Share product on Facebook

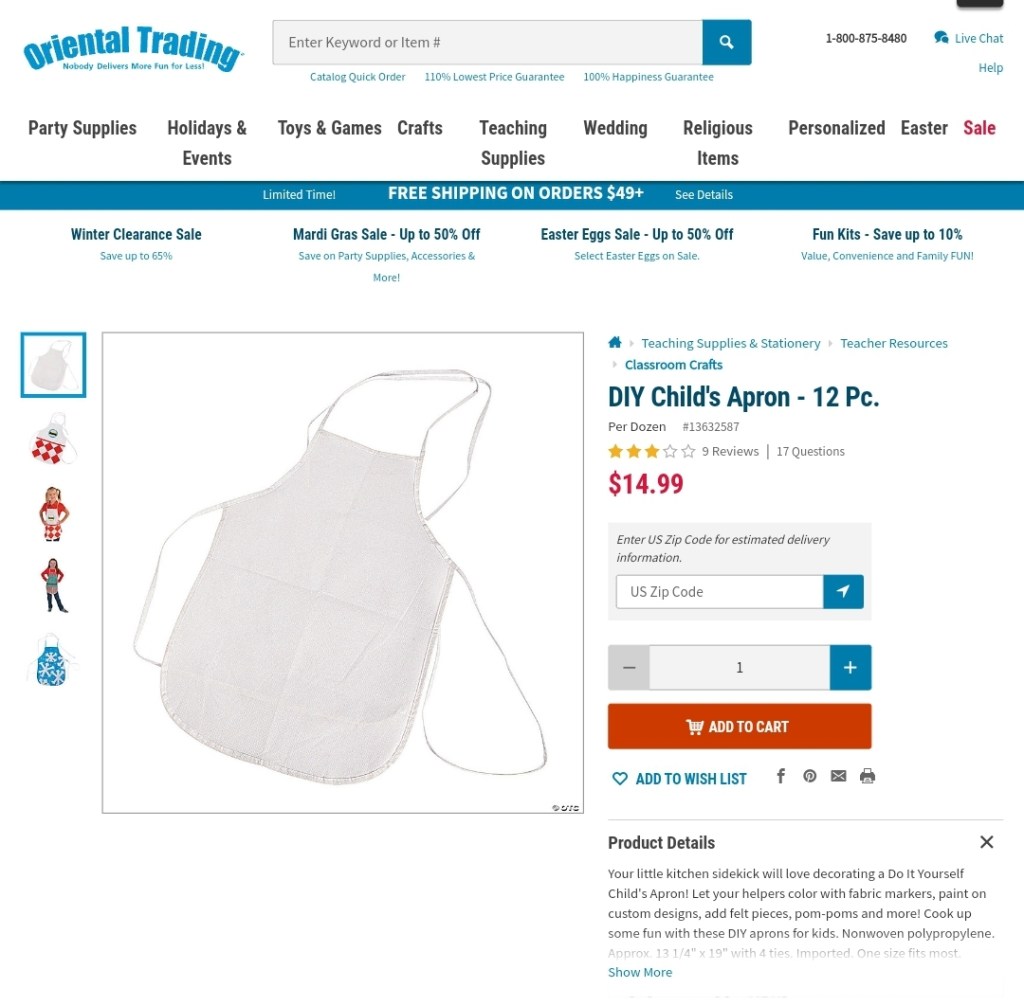click(780, 775)
